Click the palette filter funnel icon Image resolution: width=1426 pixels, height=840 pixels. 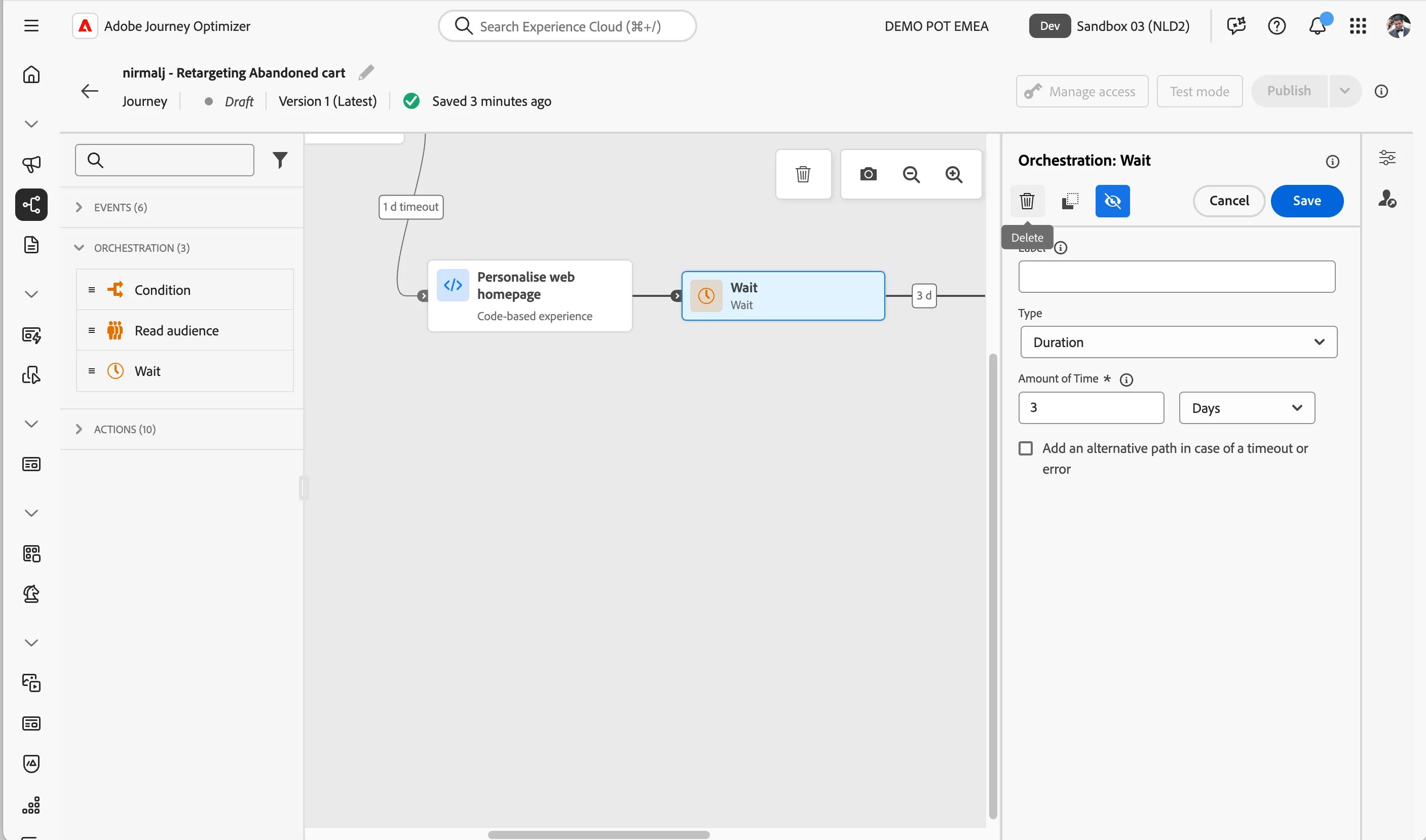click(280, 160)
